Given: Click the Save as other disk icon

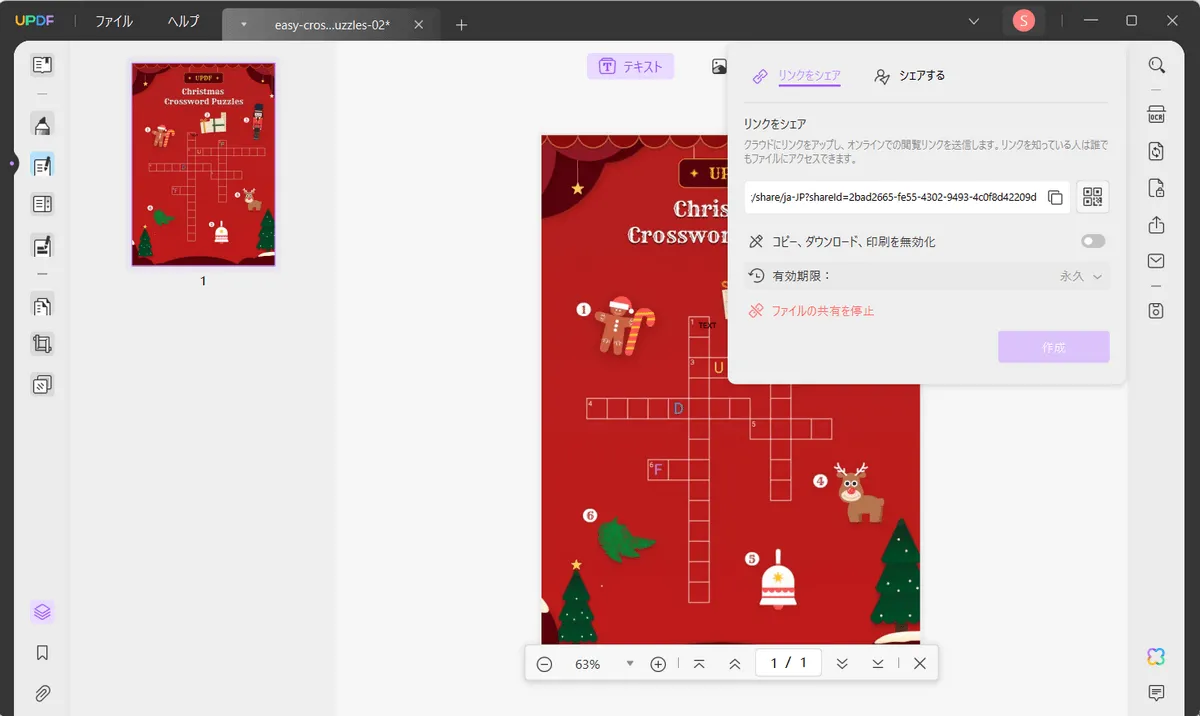Looking at the screenshot, I should (x=1157, y=311).
